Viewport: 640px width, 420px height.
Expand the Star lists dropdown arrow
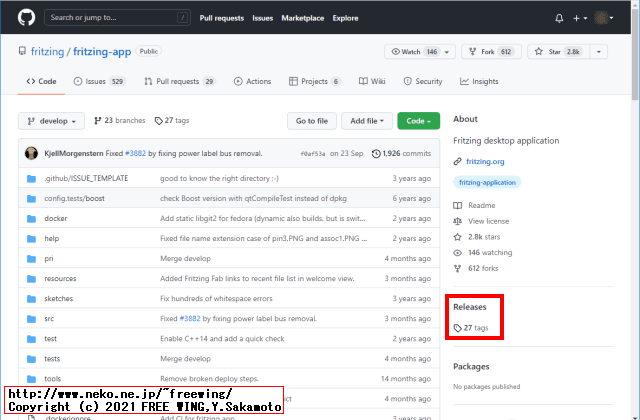point(599,52)
